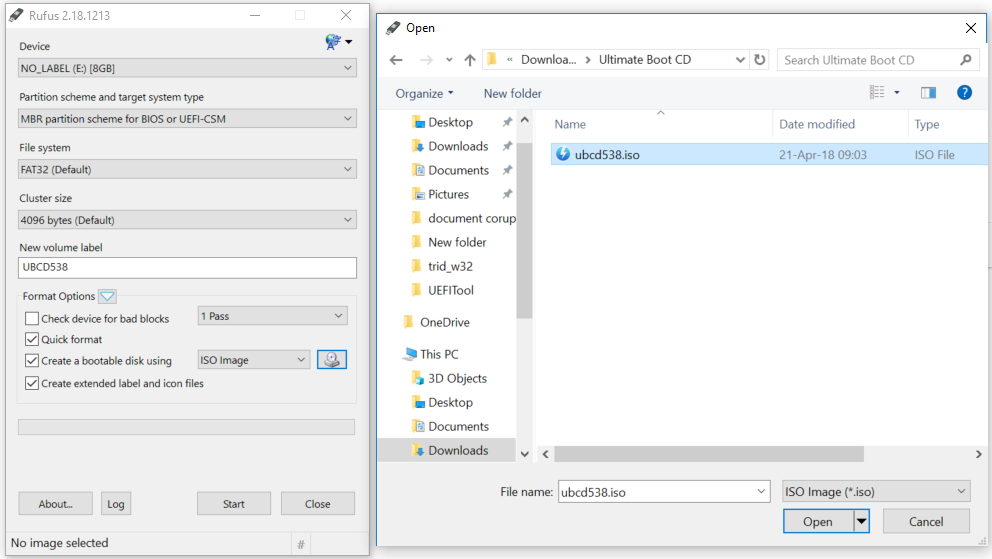992x559 pixels.
Task: Click the Rufus title bar USB icon
Action: point(16,15)
